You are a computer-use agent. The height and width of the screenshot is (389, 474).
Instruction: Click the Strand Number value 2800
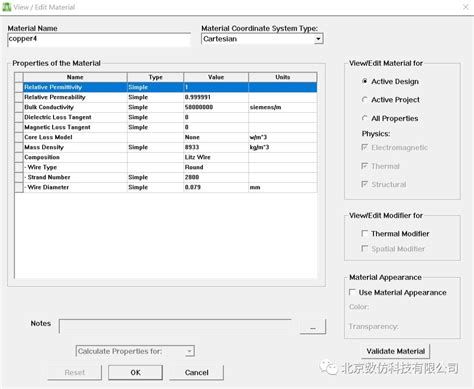pyautogui.click(x=216, y=177)
